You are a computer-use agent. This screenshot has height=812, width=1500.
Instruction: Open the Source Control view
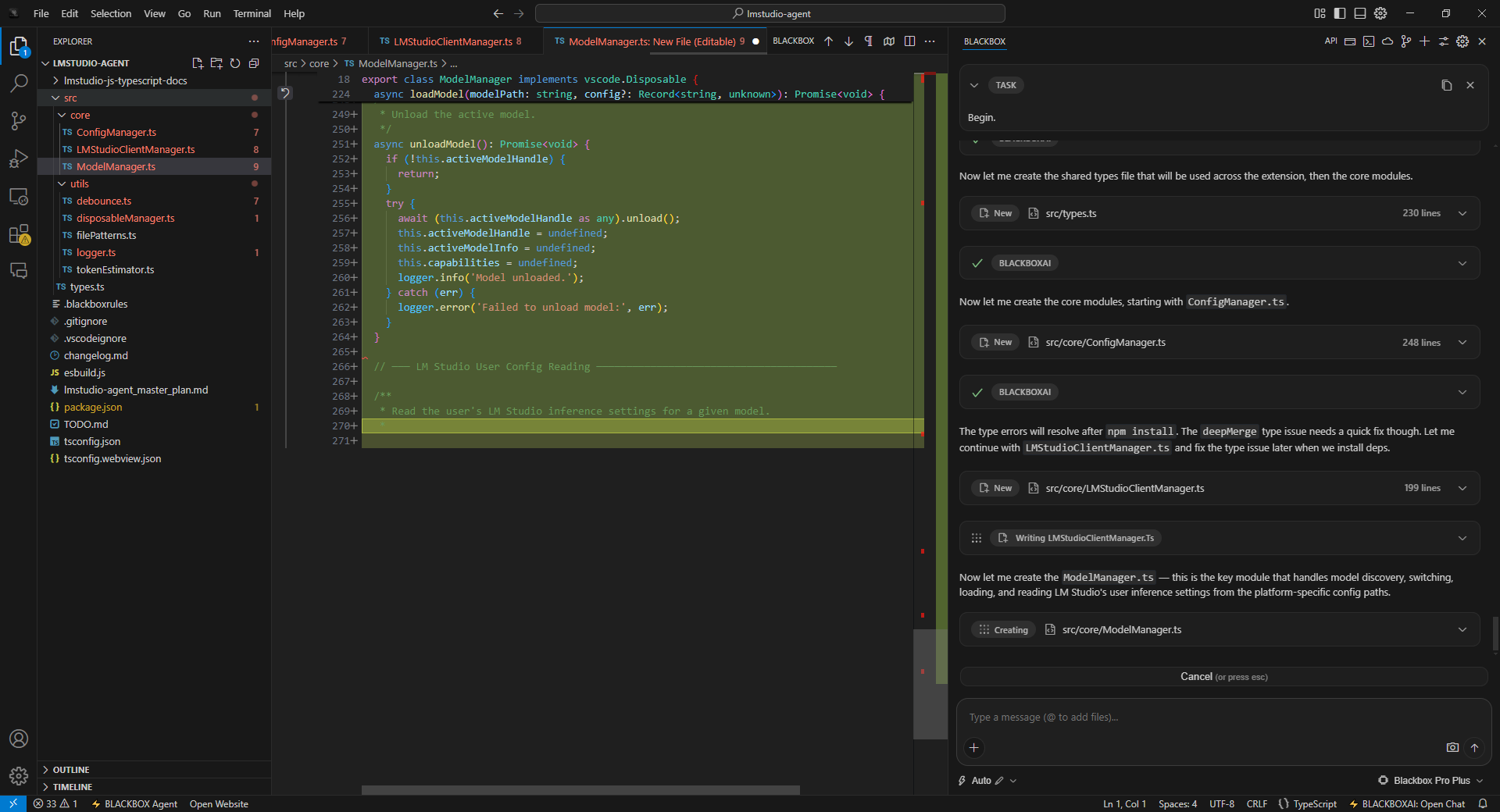(19, 121)
